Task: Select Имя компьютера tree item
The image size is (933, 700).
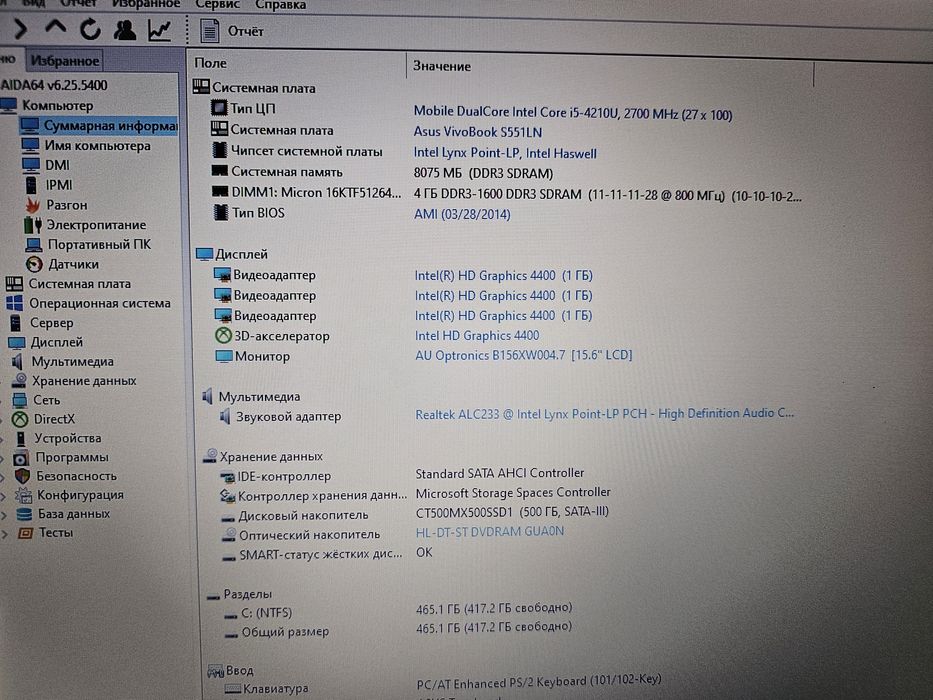Action: tap(97, 145)
